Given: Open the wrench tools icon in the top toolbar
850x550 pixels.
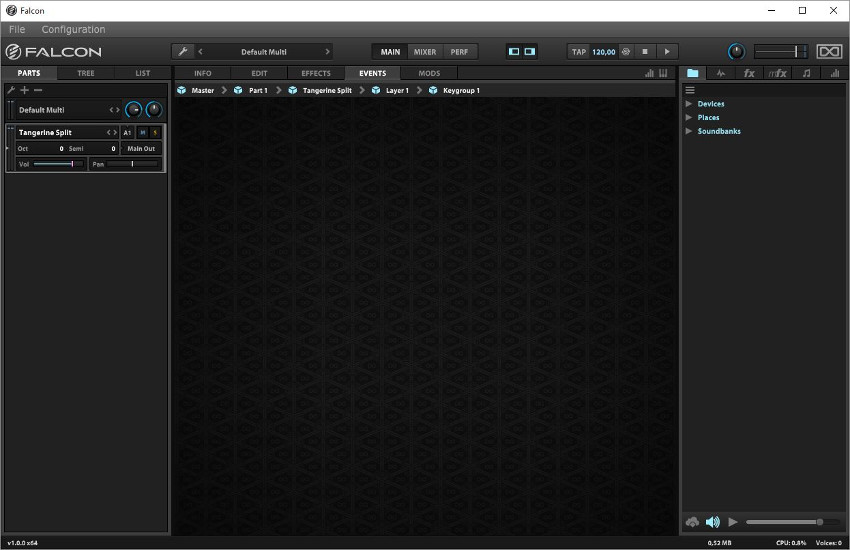Looking at the screenshot, I should point(183,51).
